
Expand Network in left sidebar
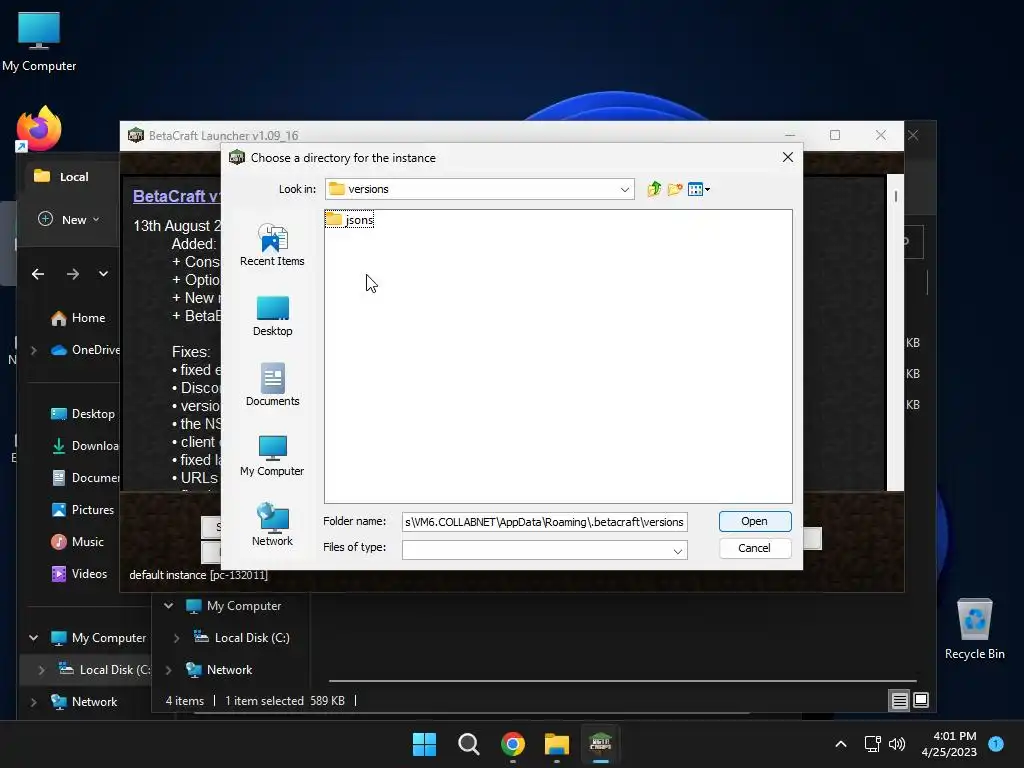(x=33, y=702)
